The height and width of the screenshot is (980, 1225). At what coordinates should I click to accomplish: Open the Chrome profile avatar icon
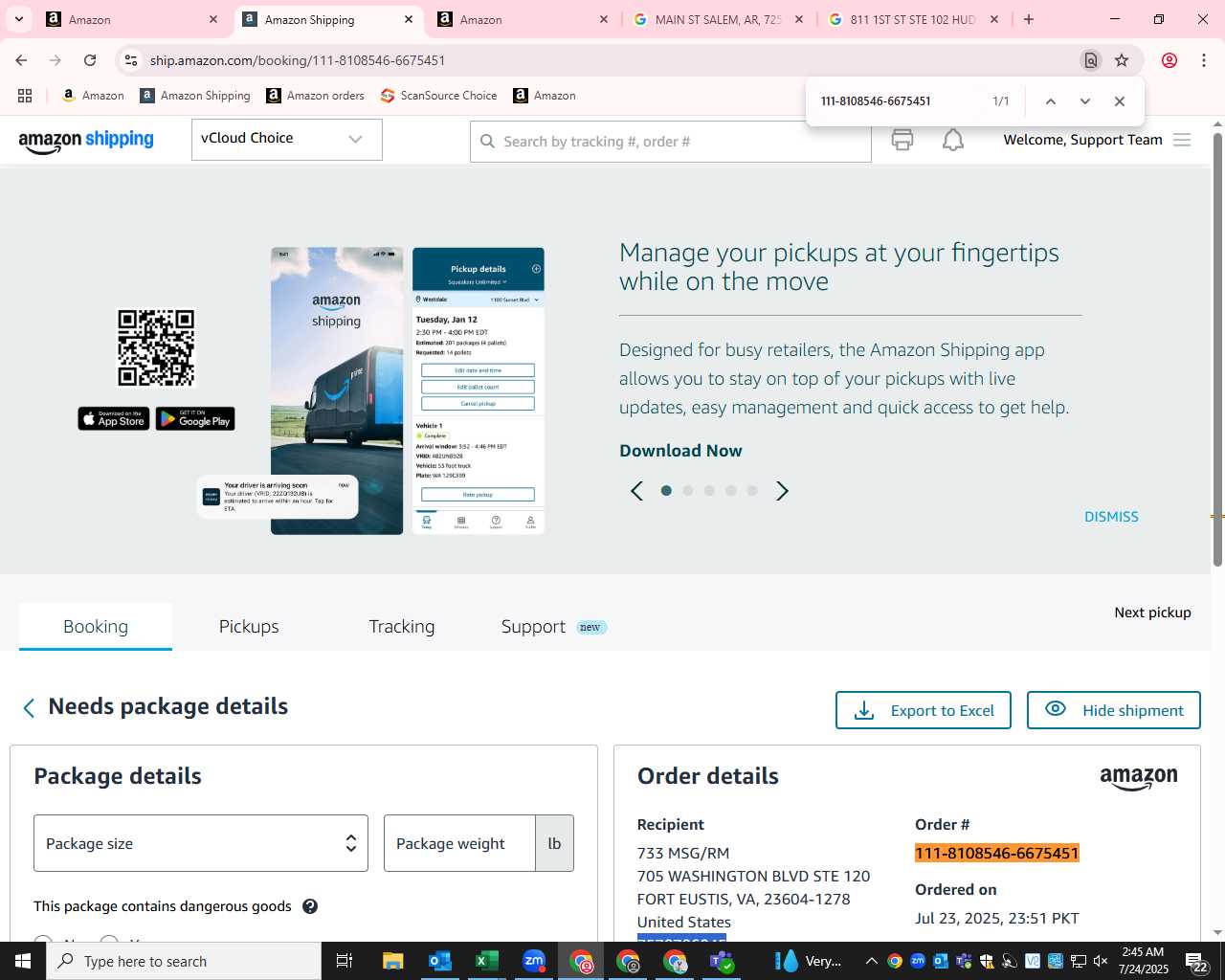[1169, 60]
